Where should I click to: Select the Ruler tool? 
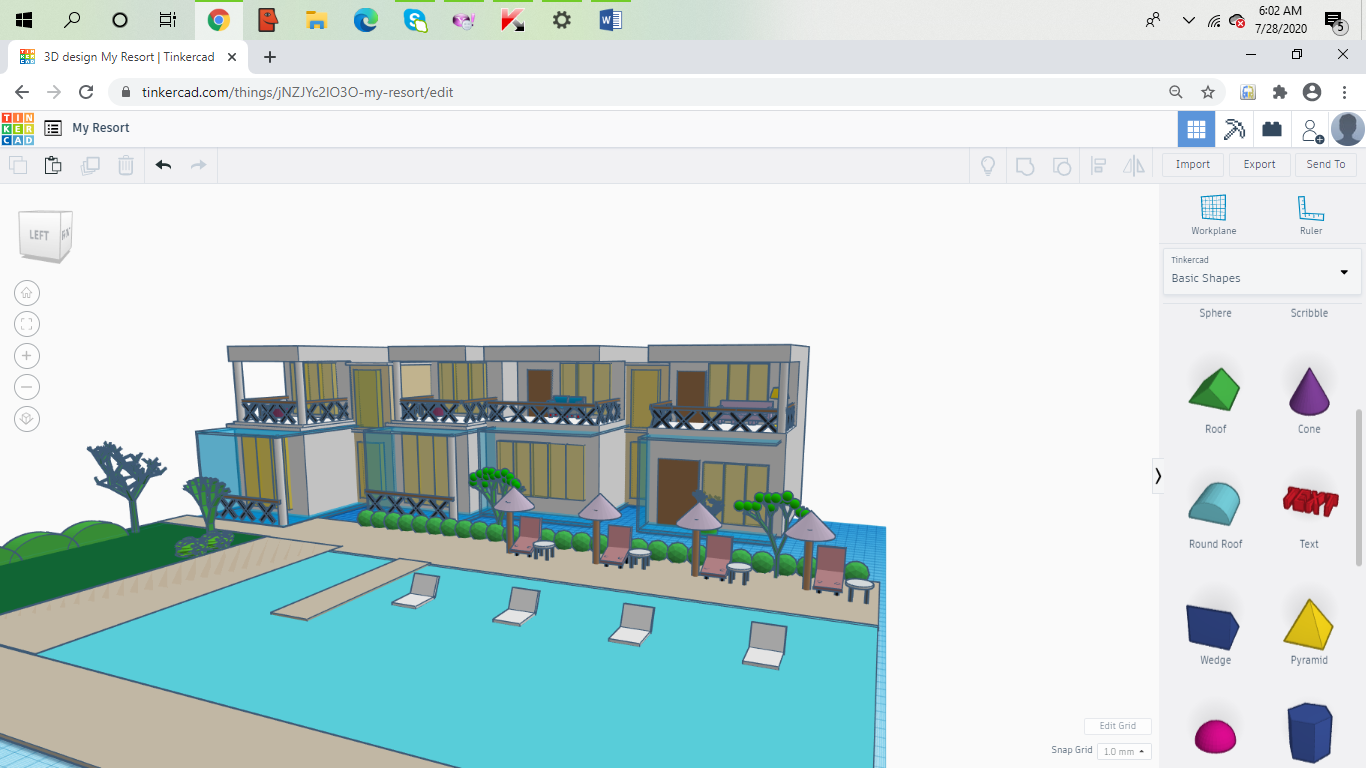pos(1311,215)
